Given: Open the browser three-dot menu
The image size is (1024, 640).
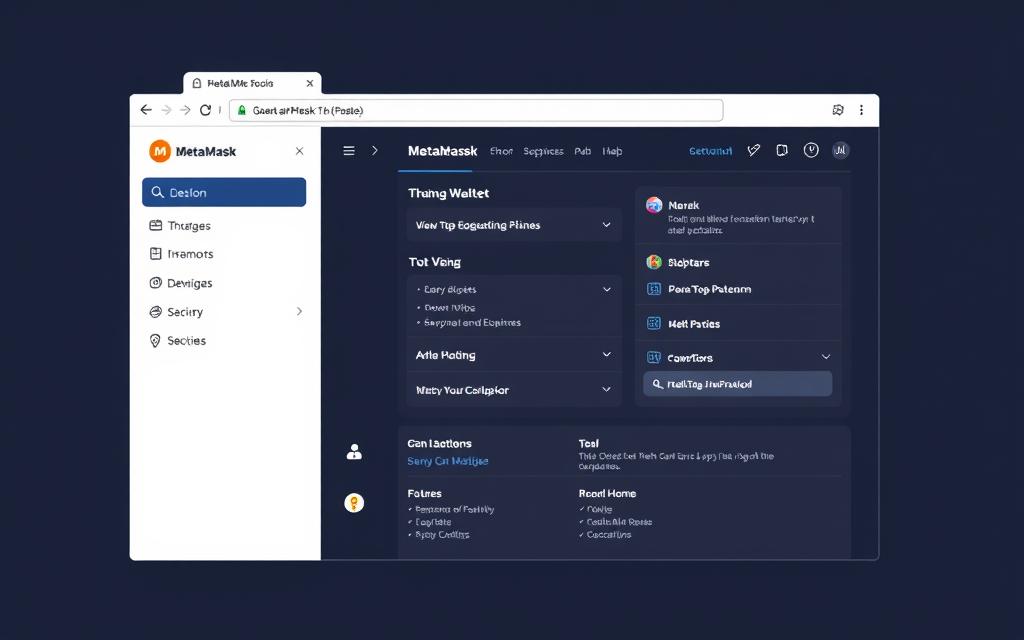Looking at the screenshot, I should coord(861,110).
